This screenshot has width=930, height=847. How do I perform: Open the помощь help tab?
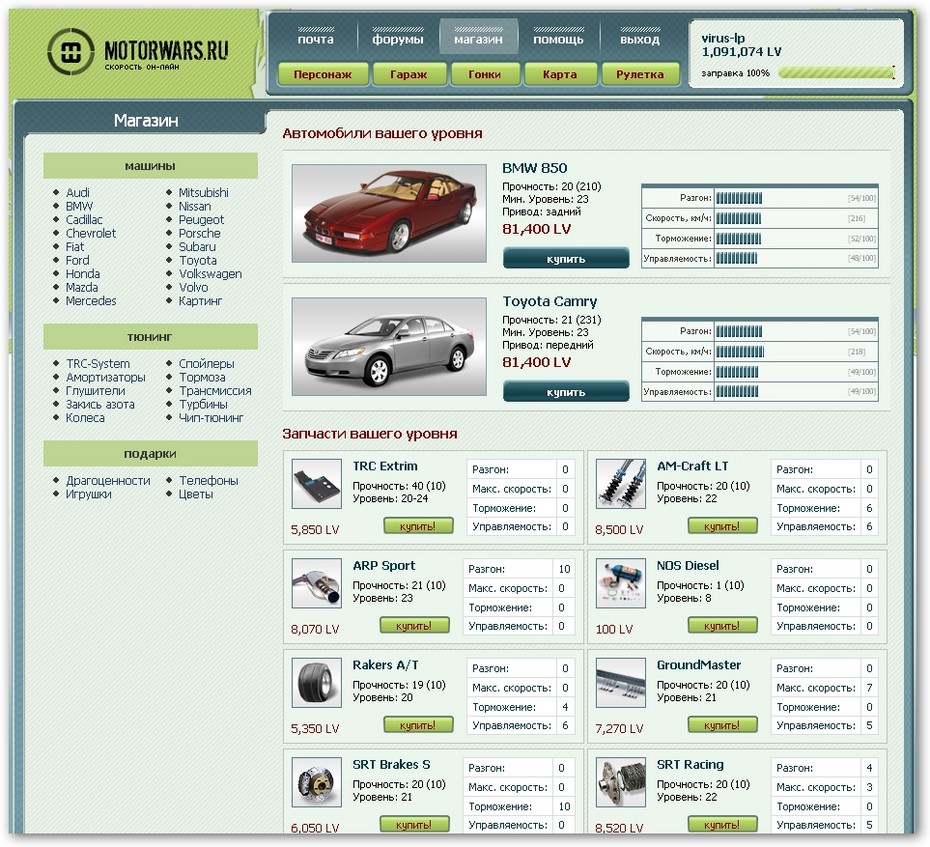(558, 37)
